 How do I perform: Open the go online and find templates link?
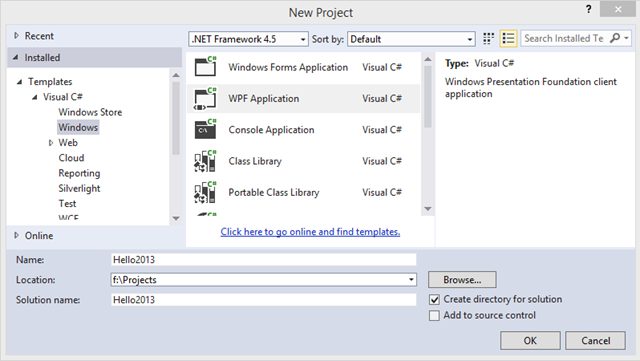(x=310, y=232)
